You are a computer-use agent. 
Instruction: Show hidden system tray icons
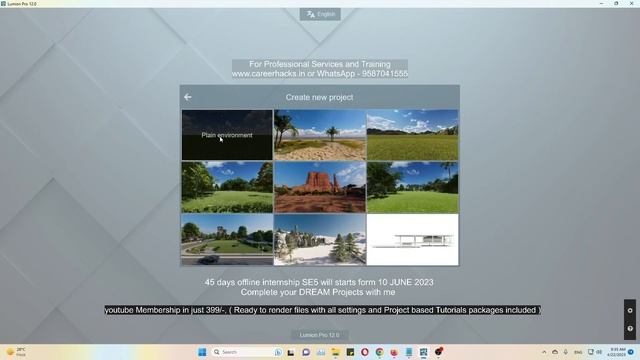point(544,352)
